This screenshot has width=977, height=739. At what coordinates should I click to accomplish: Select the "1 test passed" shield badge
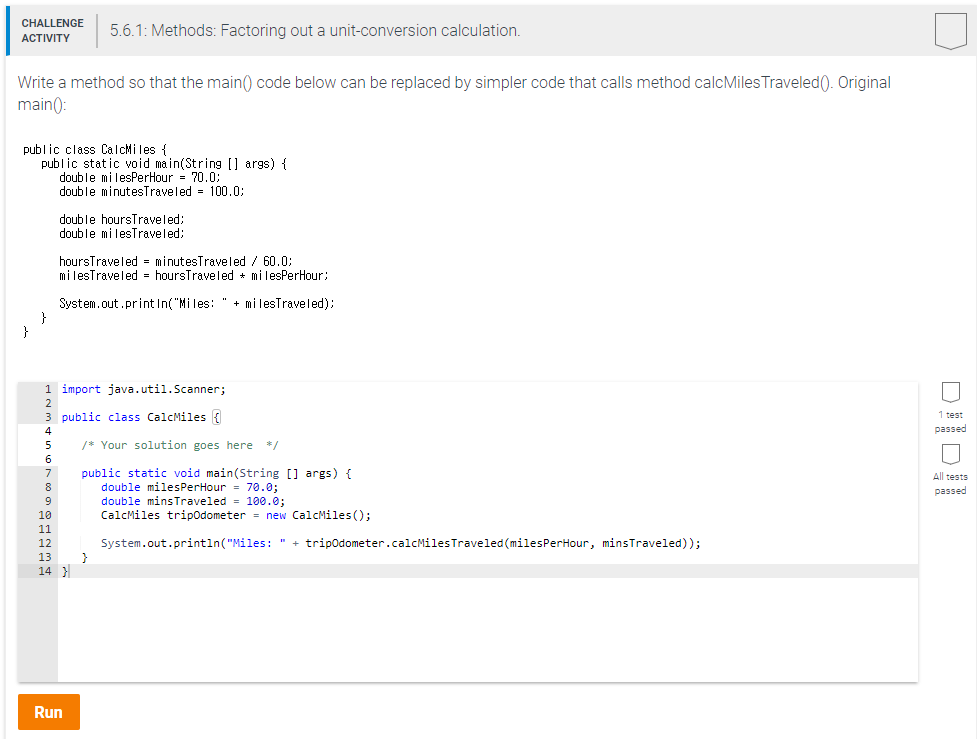coord(950,392)
